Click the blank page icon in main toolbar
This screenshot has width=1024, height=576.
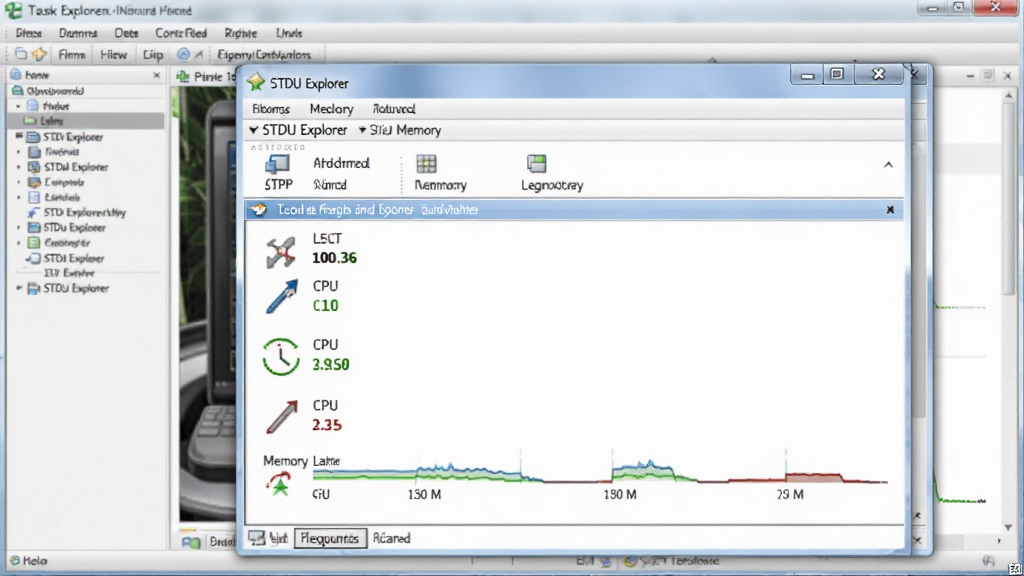(x=21, y=54)
